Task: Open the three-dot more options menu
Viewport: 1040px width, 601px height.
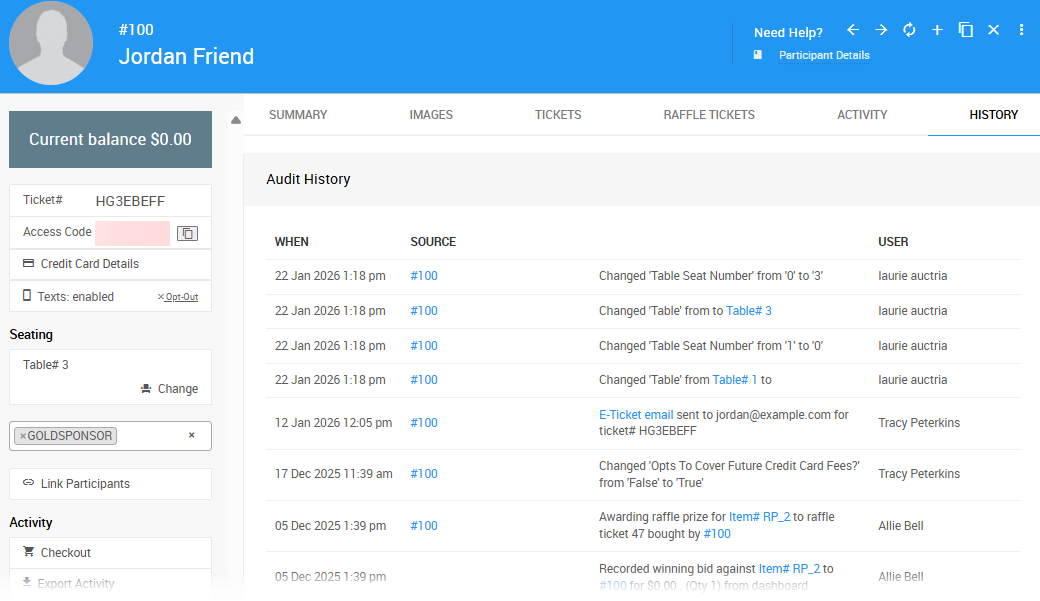Action: tap(1021, 30)
